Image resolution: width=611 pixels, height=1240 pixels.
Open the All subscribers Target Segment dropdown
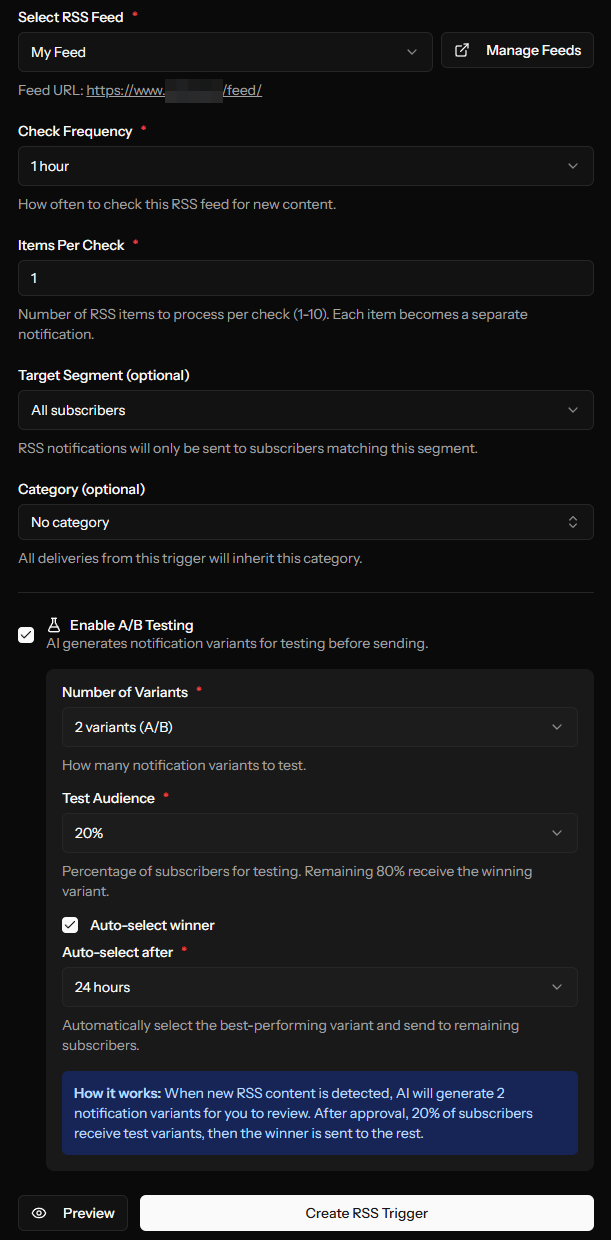[x=305, y=410]
